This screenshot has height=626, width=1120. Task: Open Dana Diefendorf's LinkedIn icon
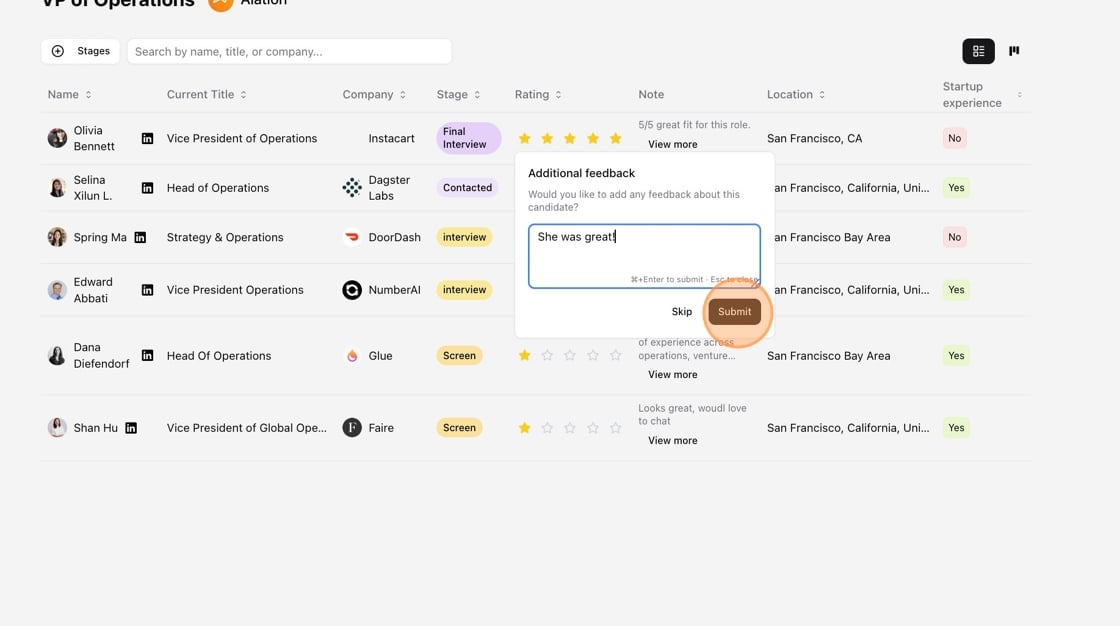(147, 356)
